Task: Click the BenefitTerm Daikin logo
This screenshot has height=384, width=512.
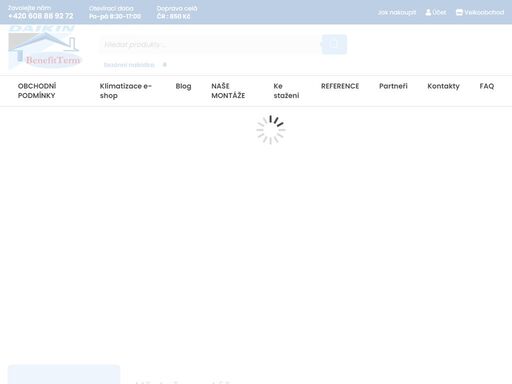Action: 45,47
